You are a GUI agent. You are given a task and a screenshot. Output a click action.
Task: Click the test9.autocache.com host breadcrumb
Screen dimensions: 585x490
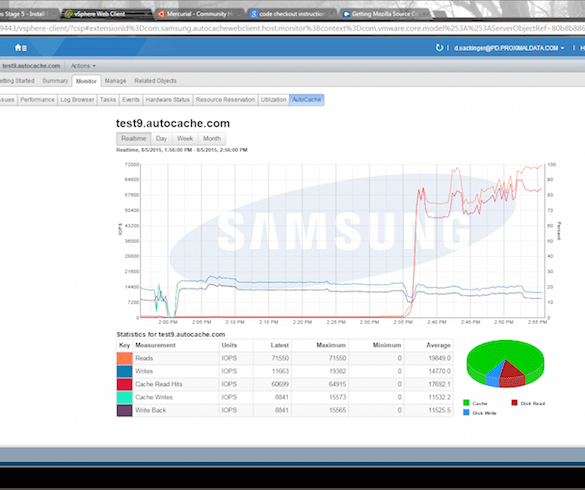point(31,66)
